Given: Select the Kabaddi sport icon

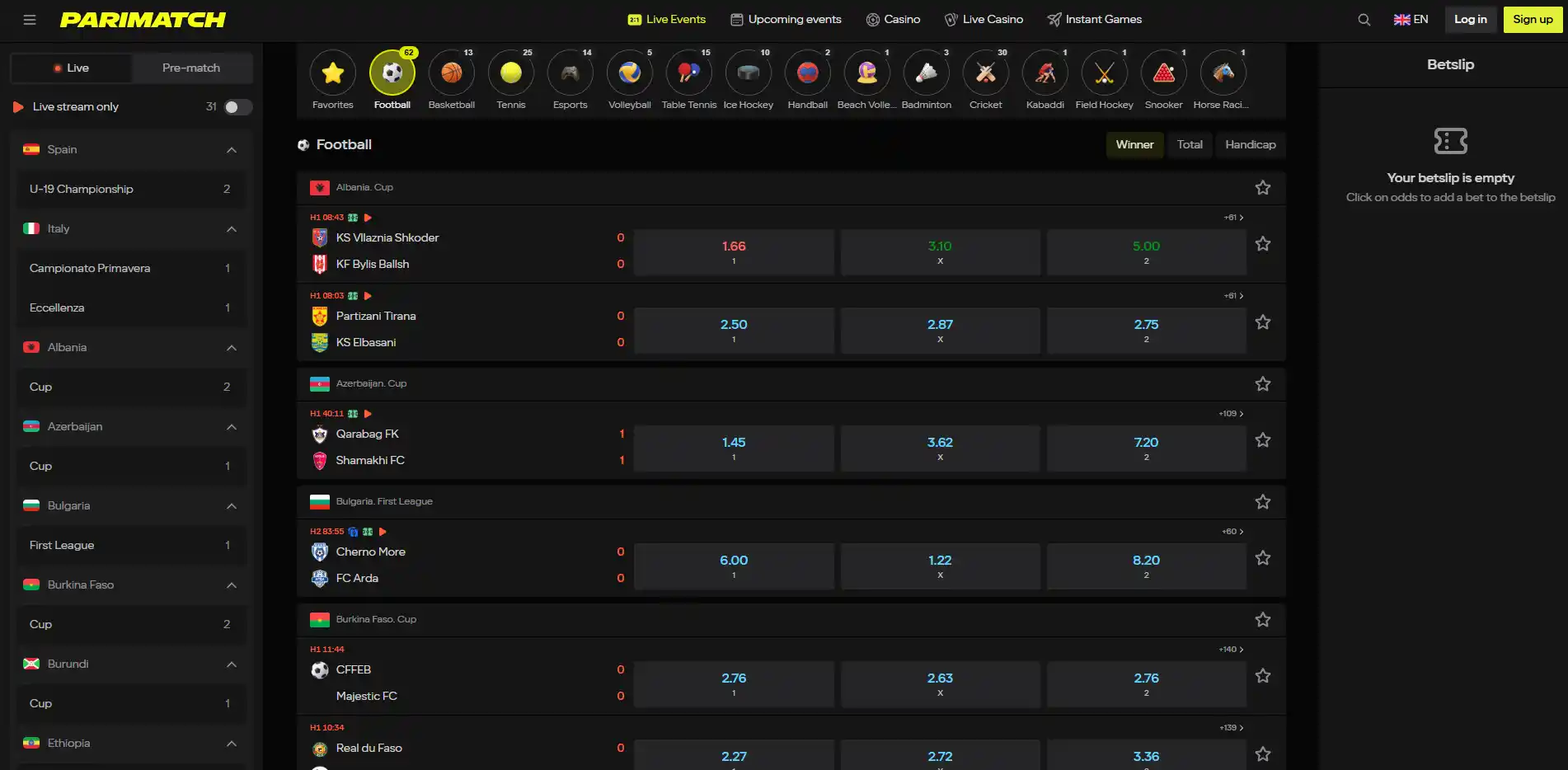Looking at the screenshot, I should click(x=1045, y=73).
